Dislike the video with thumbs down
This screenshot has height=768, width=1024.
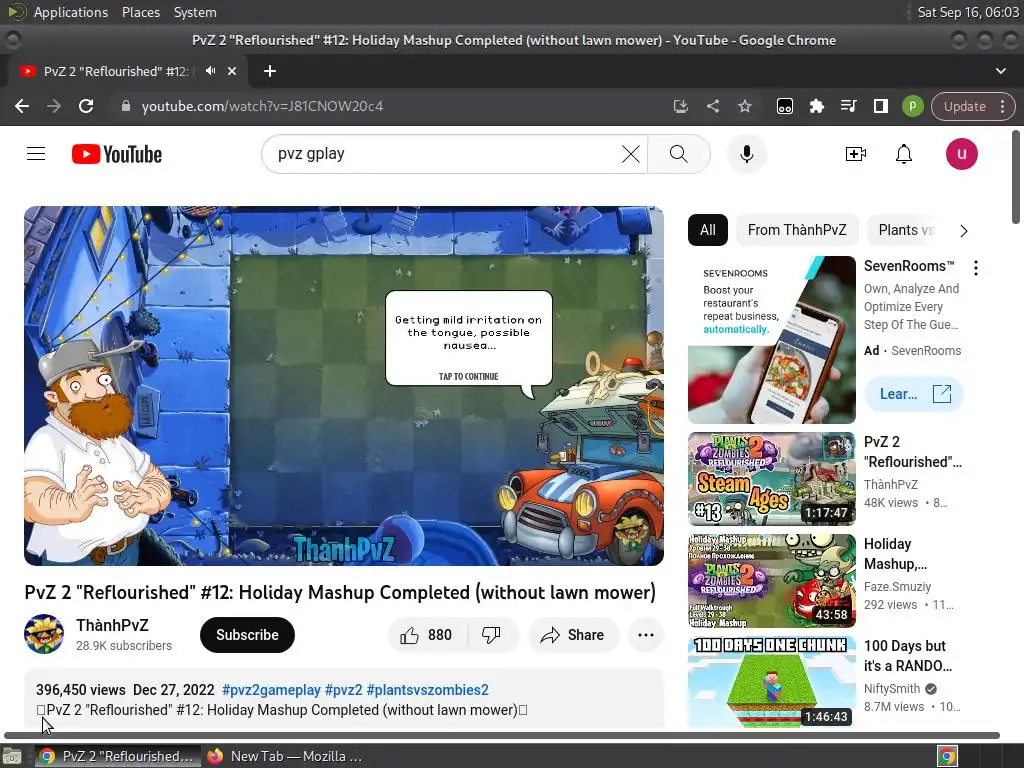(491, 635)
